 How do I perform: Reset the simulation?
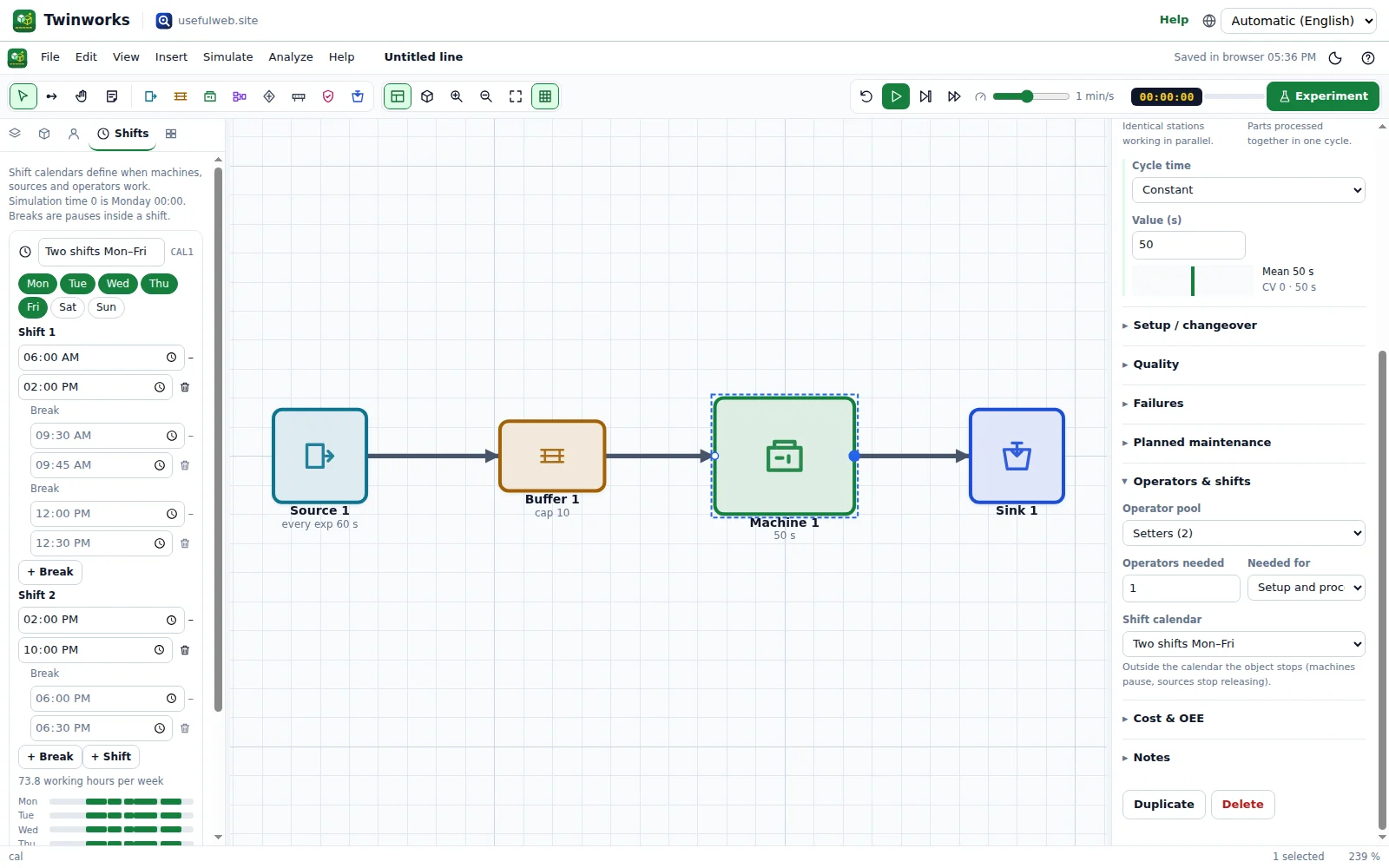(866, 96)
